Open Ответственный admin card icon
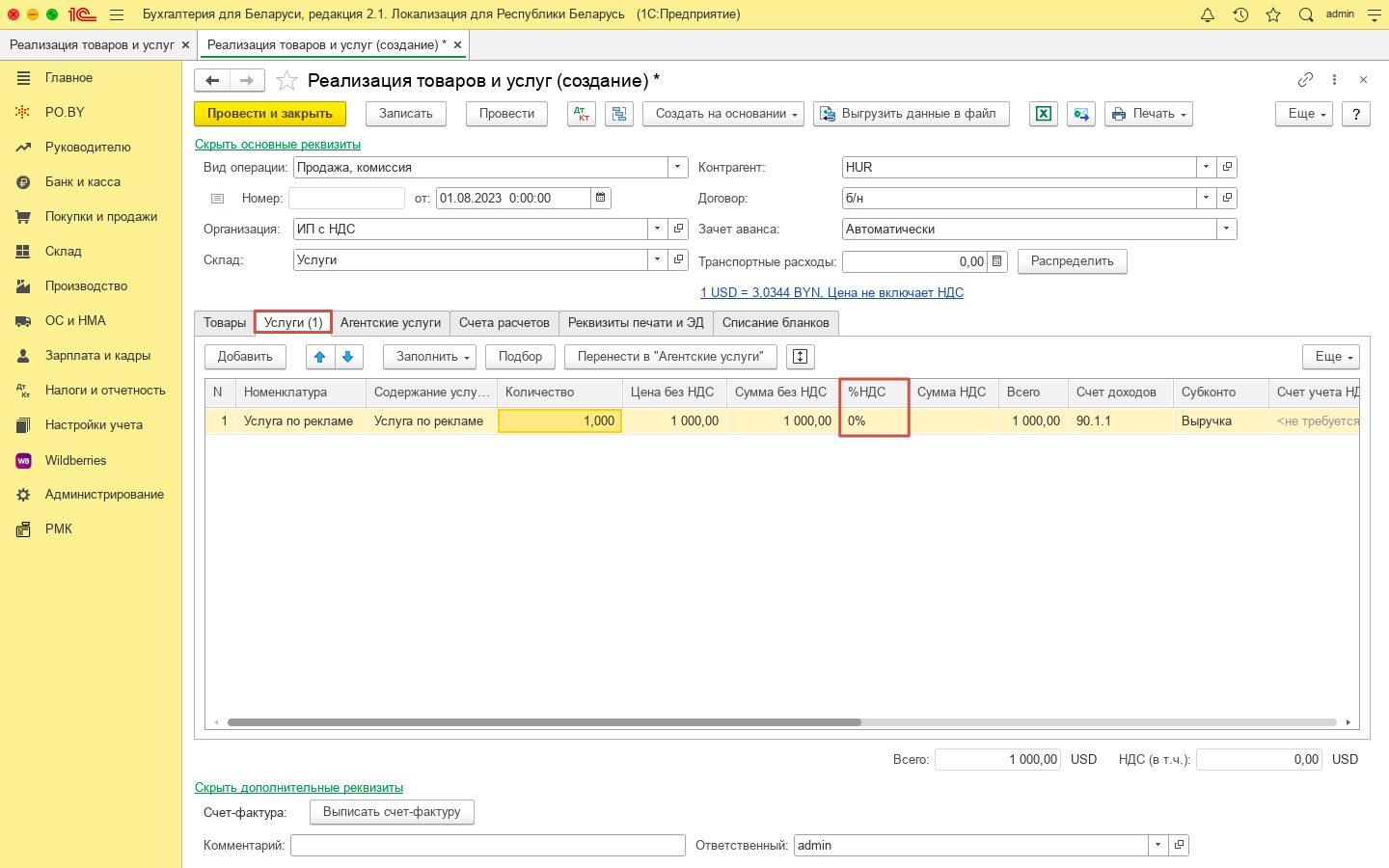 tap(1179, 845)
